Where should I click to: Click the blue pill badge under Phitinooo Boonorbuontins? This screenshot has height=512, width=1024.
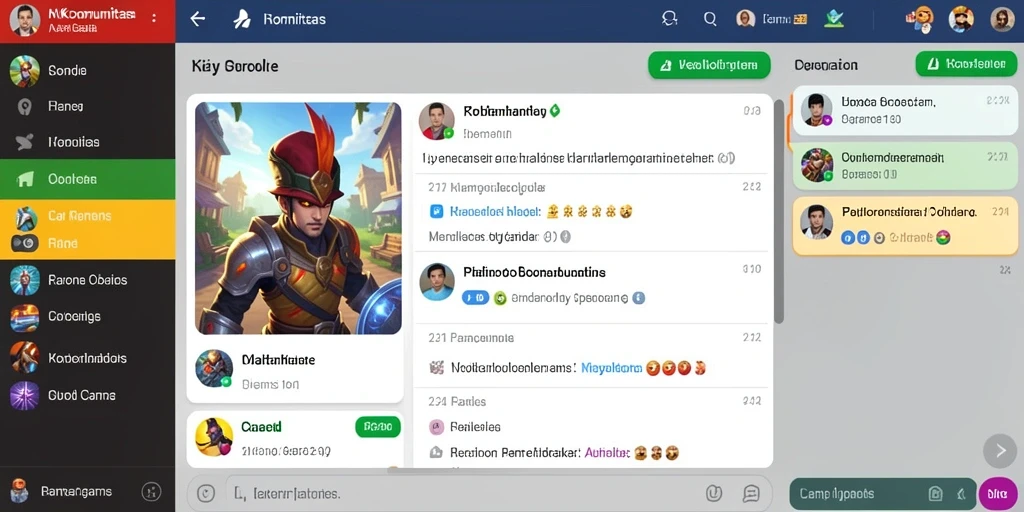tap(475, 298)
